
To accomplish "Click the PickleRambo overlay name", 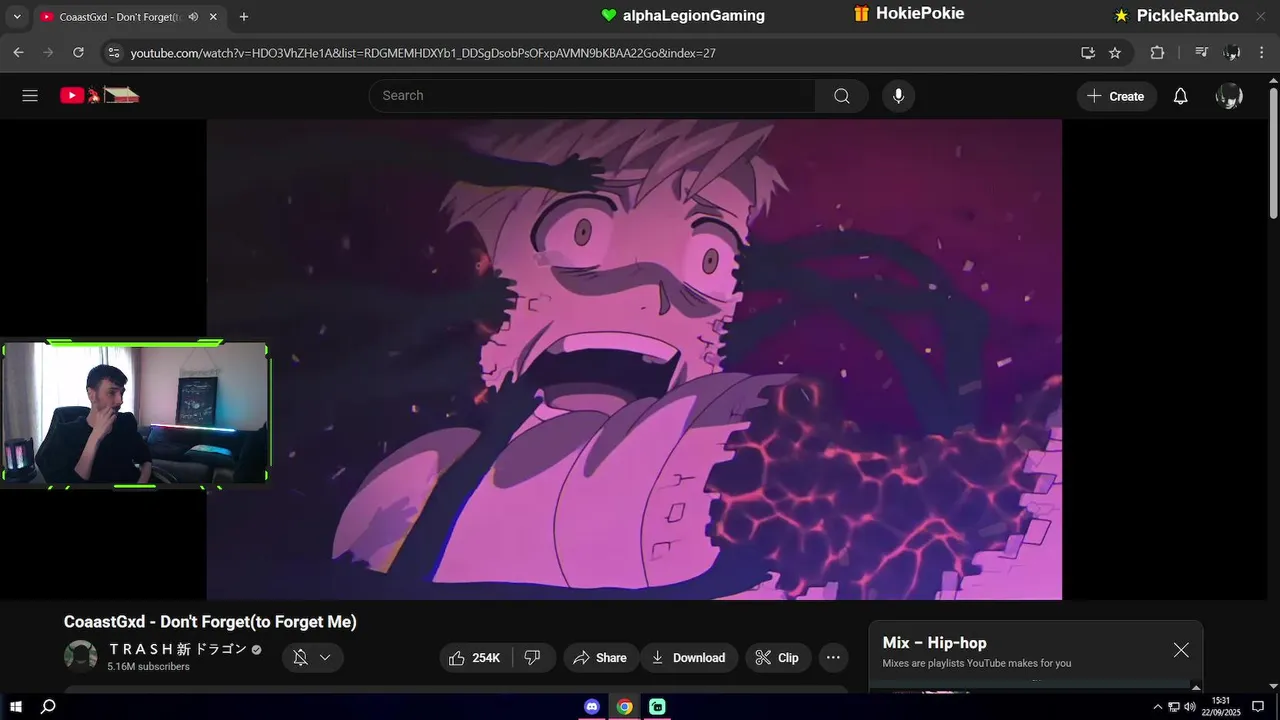I will (1188, 16).
